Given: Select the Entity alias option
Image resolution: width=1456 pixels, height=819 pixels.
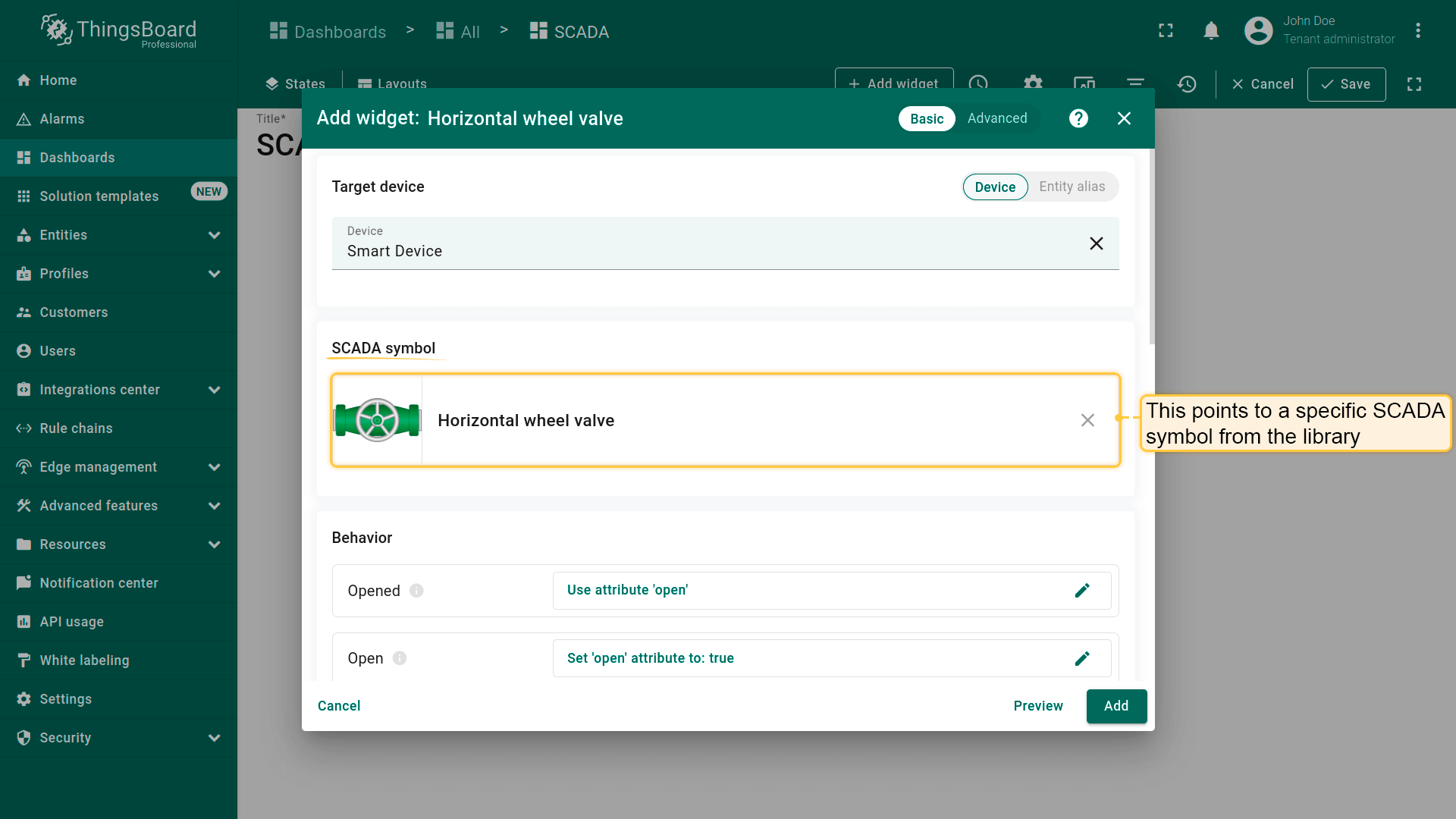Looking at the screenshot, I should click(x=1072, y=187).
